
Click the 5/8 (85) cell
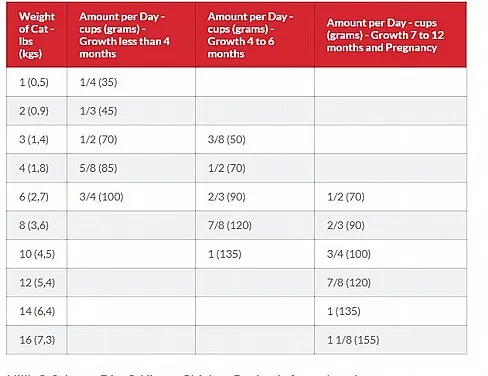[131, 168]
